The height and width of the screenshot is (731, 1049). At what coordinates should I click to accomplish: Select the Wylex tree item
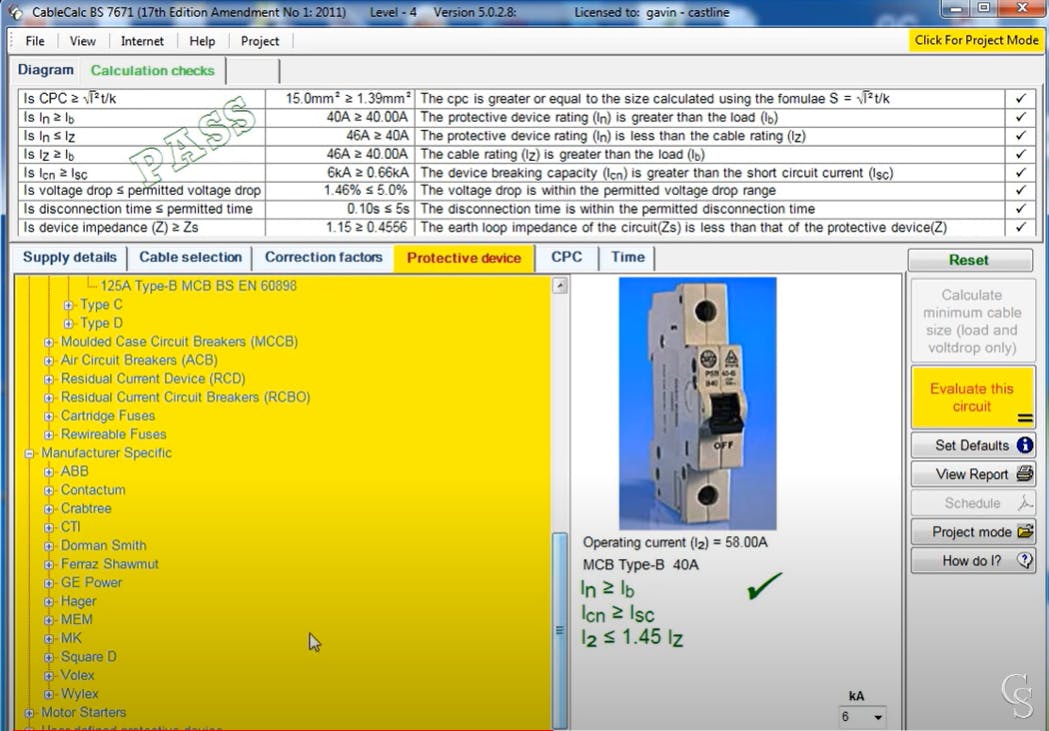(79, 694)
